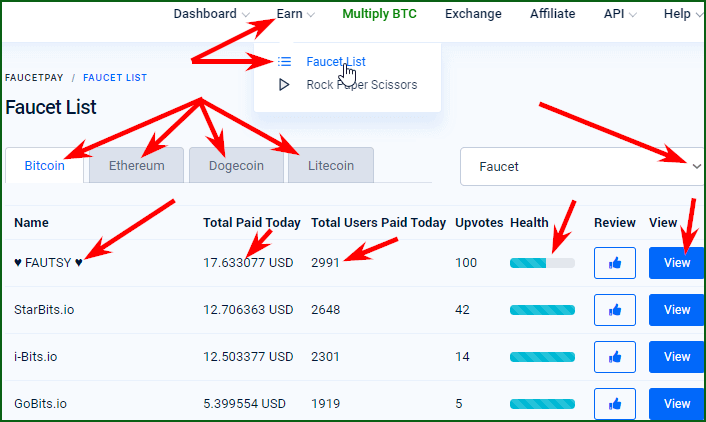Image resolution: width=706 pixels, height=422 pixels.
Task: Open the API dropdown menu
Action: pos(620,14)
